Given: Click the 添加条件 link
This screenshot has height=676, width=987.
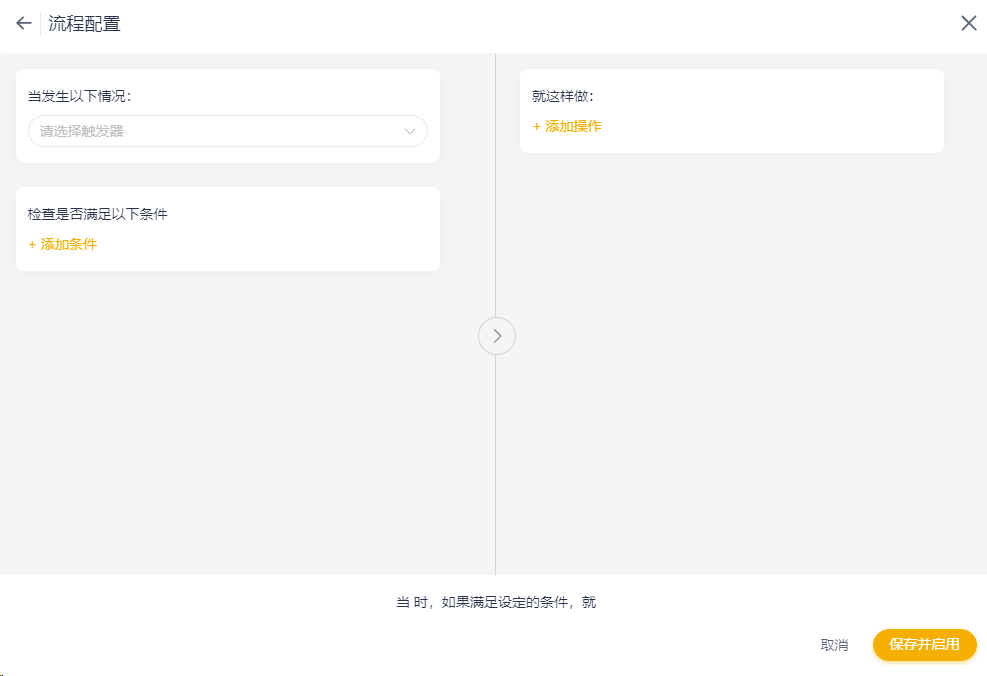Looking at the screenshot, I should (x=68, y=244).
